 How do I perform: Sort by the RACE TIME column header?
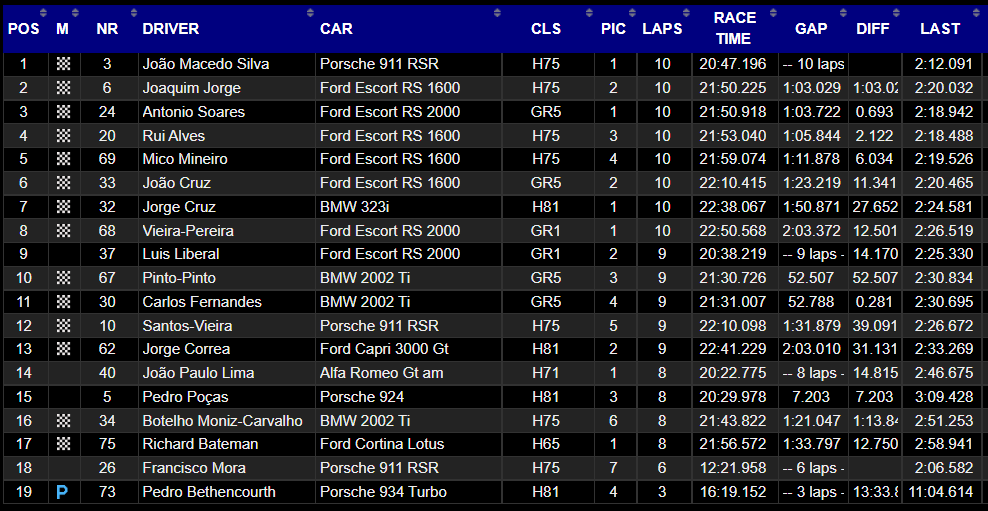[x=733, y=29]
